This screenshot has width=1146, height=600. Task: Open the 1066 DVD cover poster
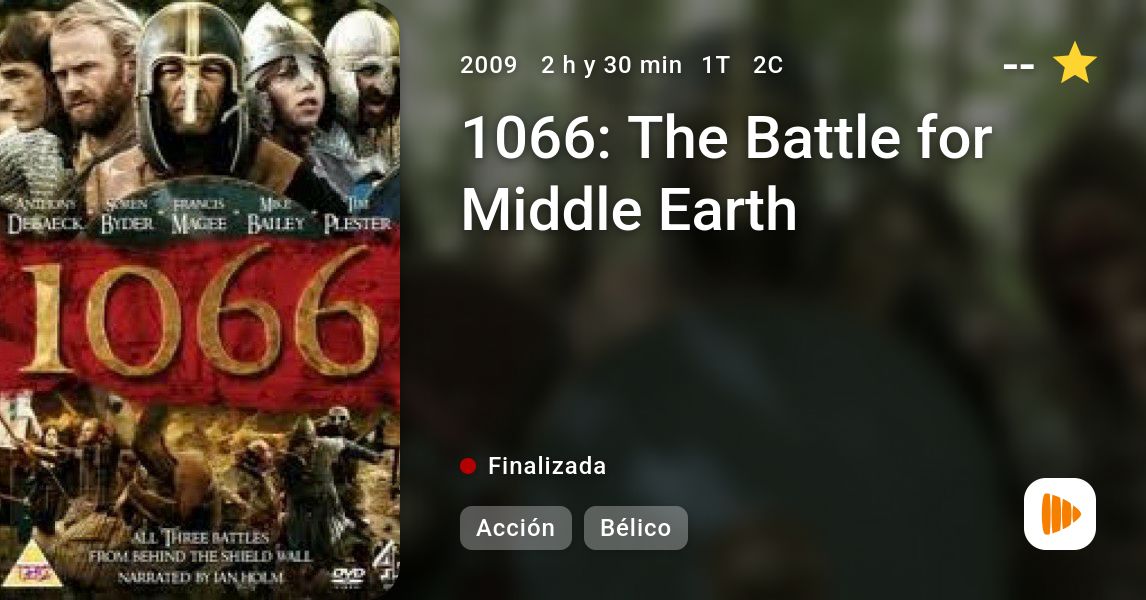pyautogui.click(x=200, y=300)
